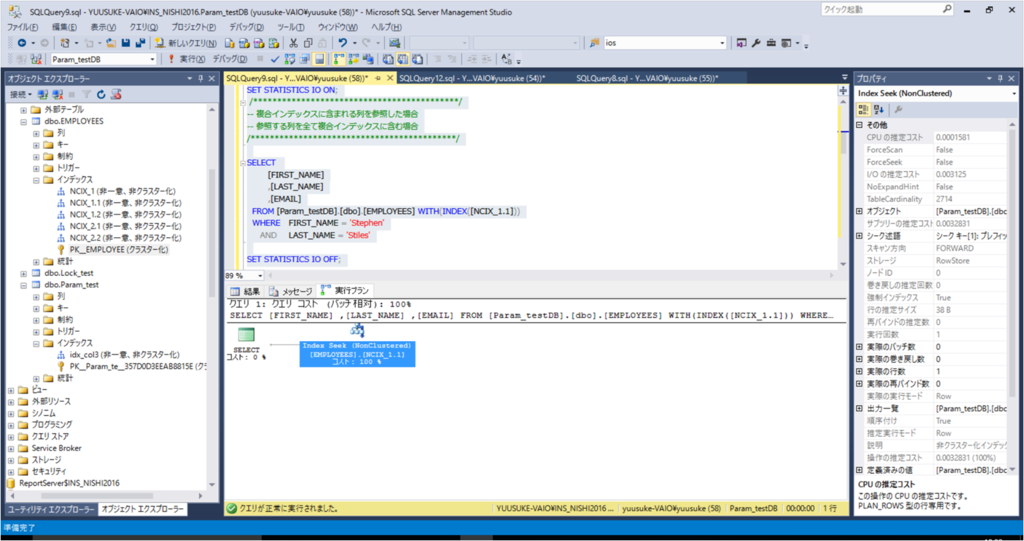Screen dimensions: 1024x541
Task: Click the Object Explorer vertical scrollbar
Action: pos(212,234)
